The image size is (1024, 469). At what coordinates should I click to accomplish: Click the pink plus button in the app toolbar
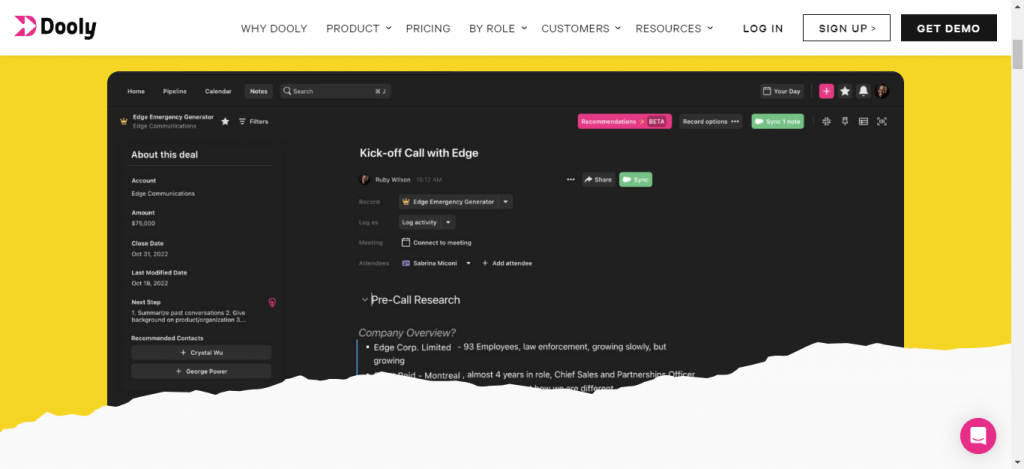[x=826, y=91]
